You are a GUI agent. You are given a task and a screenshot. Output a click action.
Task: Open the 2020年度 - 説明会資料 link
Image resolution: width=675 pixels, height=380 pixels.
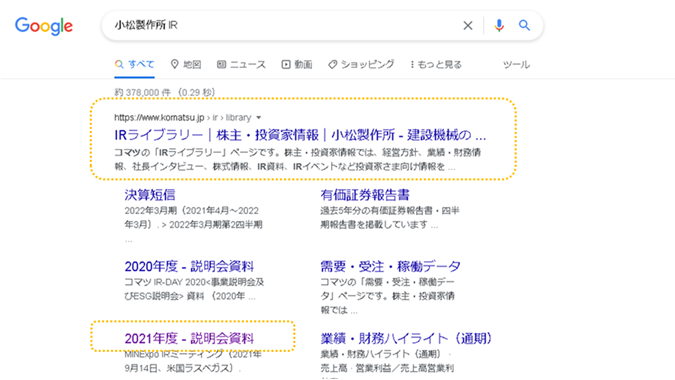tap(189, 266)
